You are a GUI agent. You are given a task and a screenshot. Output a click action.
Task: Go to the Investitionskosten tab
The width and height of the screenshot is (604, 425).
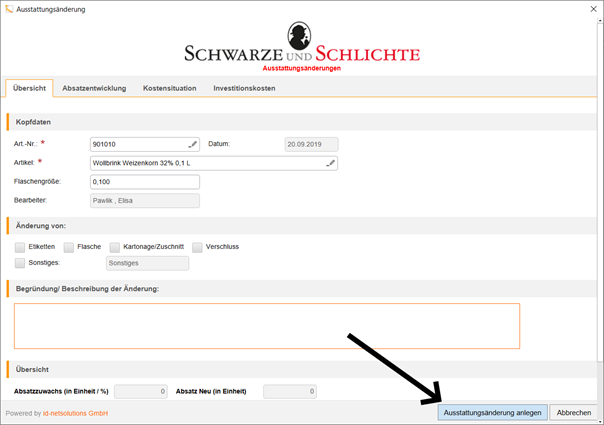coord(244,88)
